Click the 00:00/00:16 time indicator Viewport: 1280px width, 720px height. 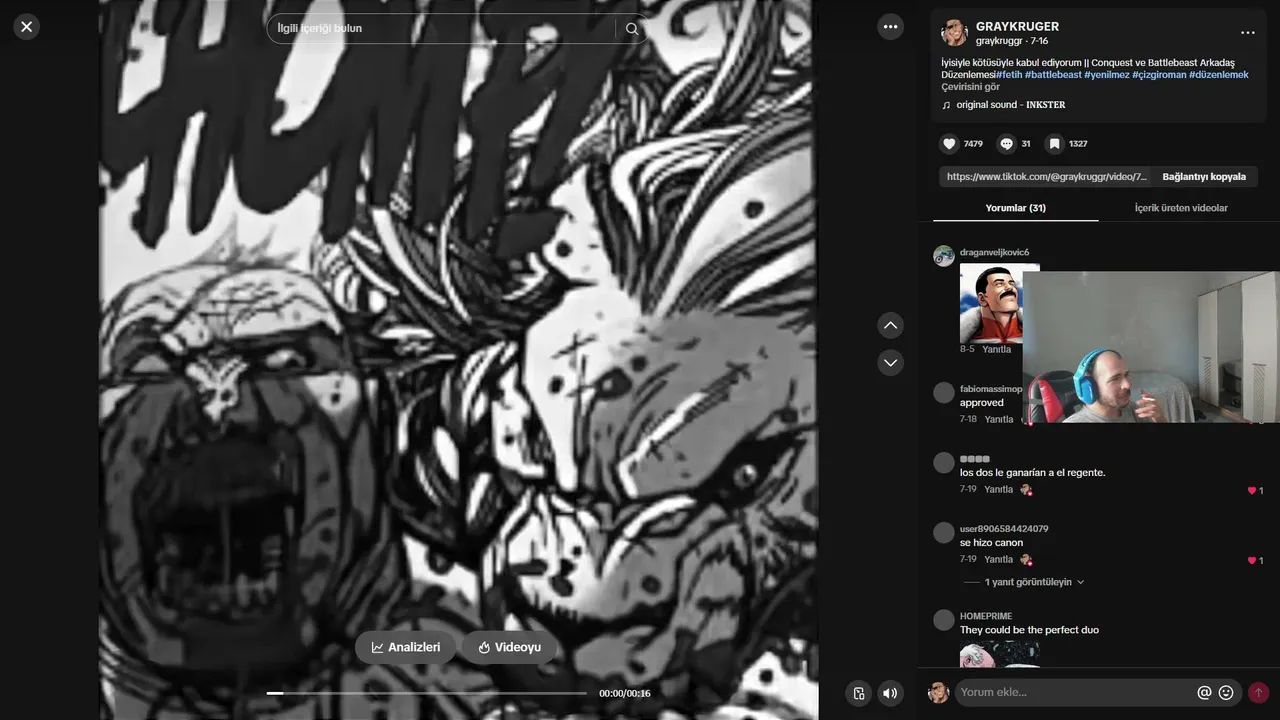pyautogui.click(x=625, y=693)
